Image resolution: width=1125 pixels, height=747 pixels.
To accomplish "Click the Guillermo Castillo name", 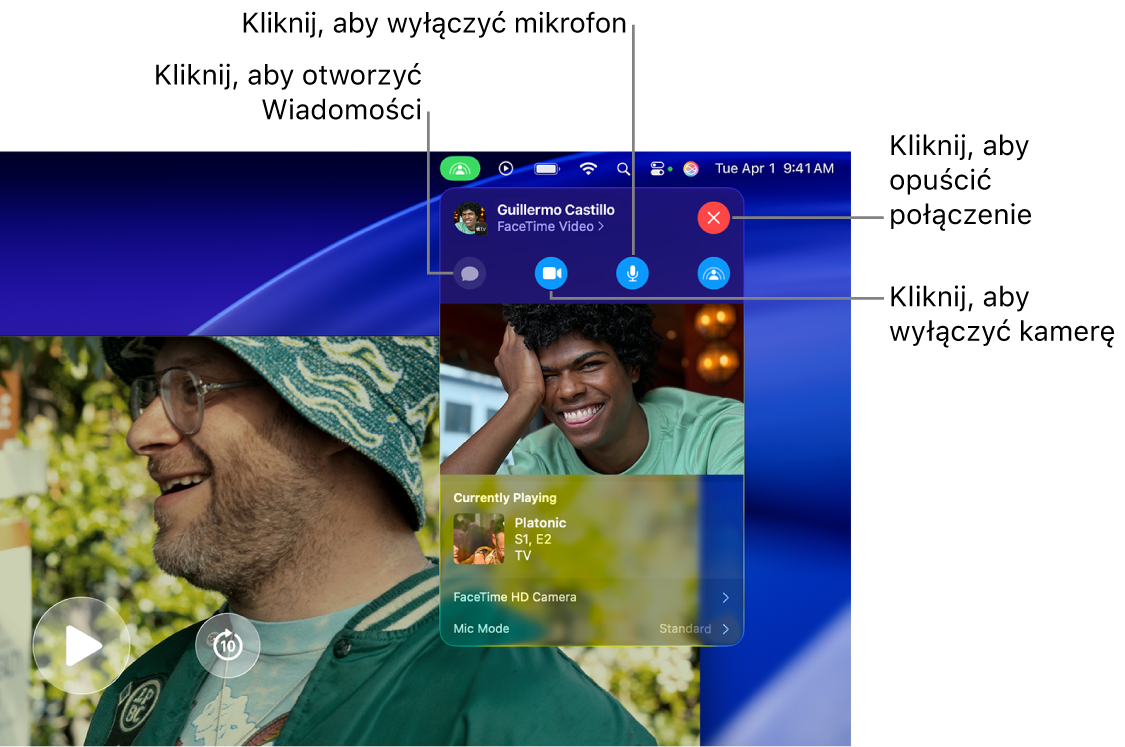I will pyautogui.click(x=556, y=210).
